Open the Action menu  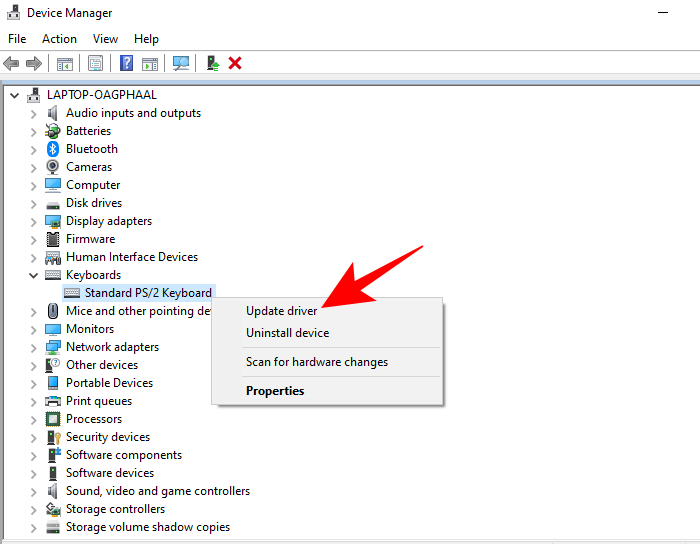59,39
